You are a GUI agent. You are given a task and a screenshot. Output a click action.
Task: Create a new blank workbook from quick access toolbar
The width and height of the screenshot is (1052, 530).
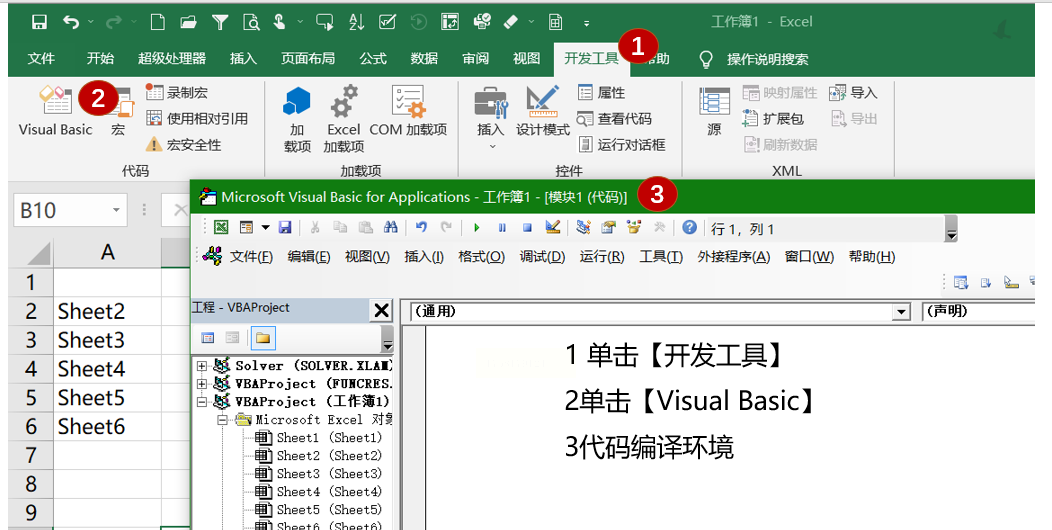(158, 22)
